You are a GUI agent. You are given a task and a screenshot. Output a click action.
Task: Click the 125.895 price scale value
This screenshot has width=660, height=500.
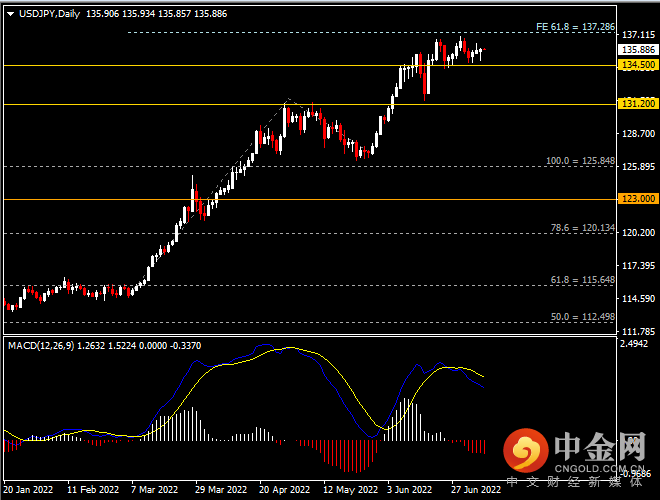639,167
